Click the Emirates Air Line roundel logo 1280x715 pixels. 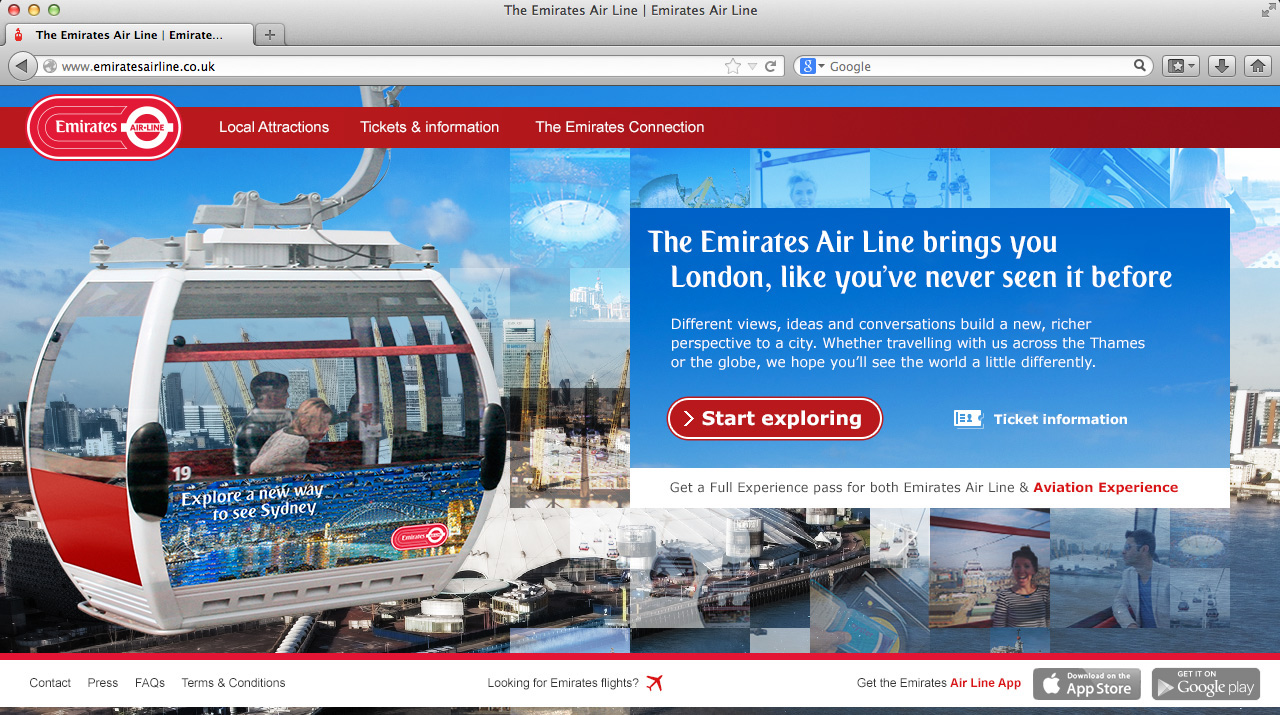[x=104, y=127]
